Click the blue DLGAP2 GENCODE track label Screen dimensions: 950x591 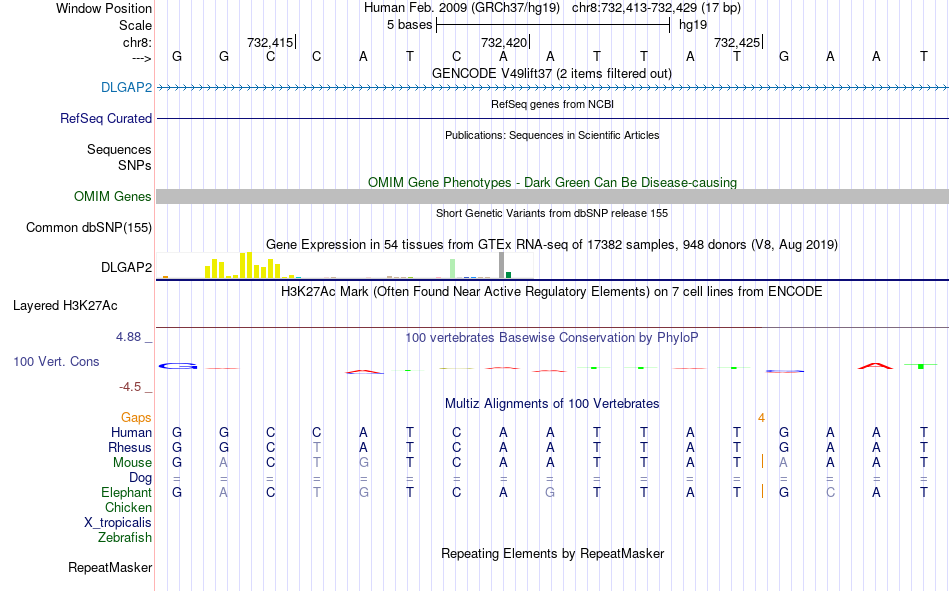tap(126, 87)
